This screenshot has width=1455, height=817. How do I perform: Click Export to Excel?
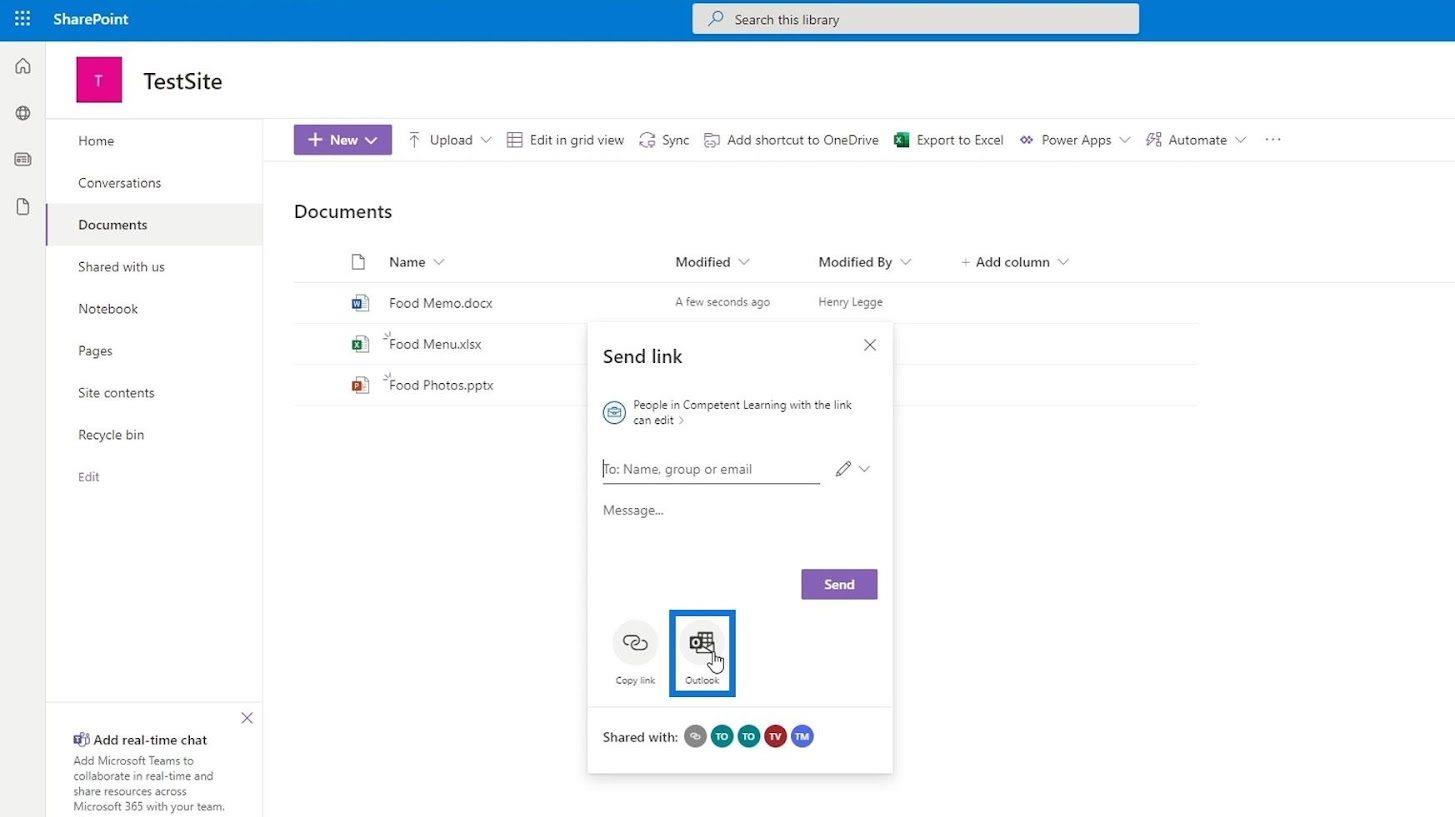click(x=948, y=140)
